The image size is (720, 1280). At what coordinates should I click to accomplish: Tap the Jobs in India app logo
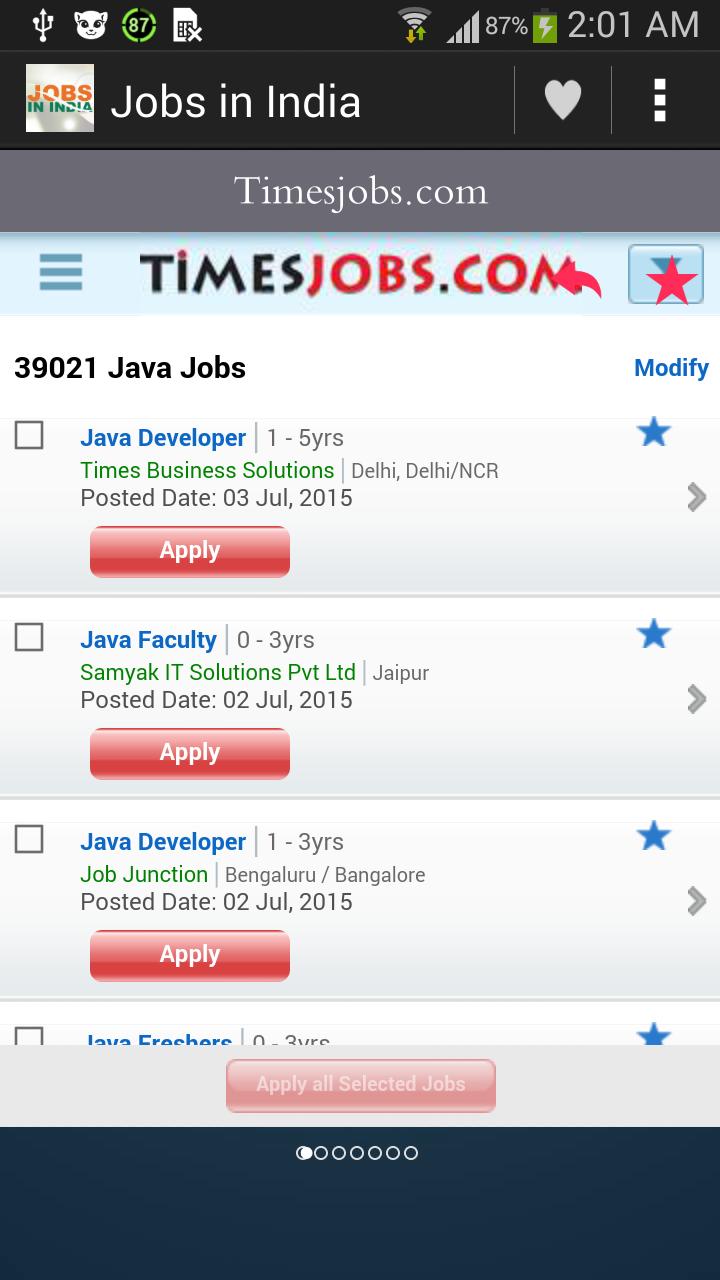pyautogui.click(x=60, y=99)
